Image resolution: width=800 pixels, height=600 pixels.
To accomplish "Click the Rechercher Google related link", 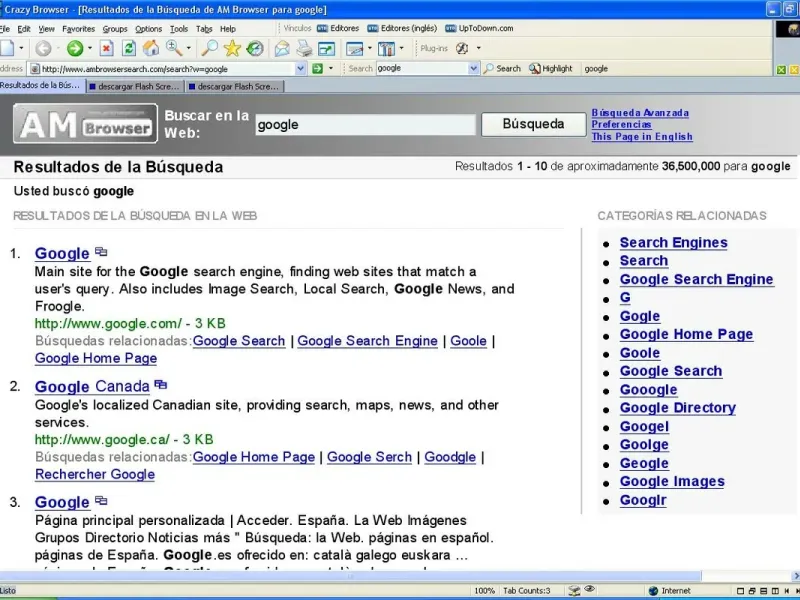I will coord(95,474).
